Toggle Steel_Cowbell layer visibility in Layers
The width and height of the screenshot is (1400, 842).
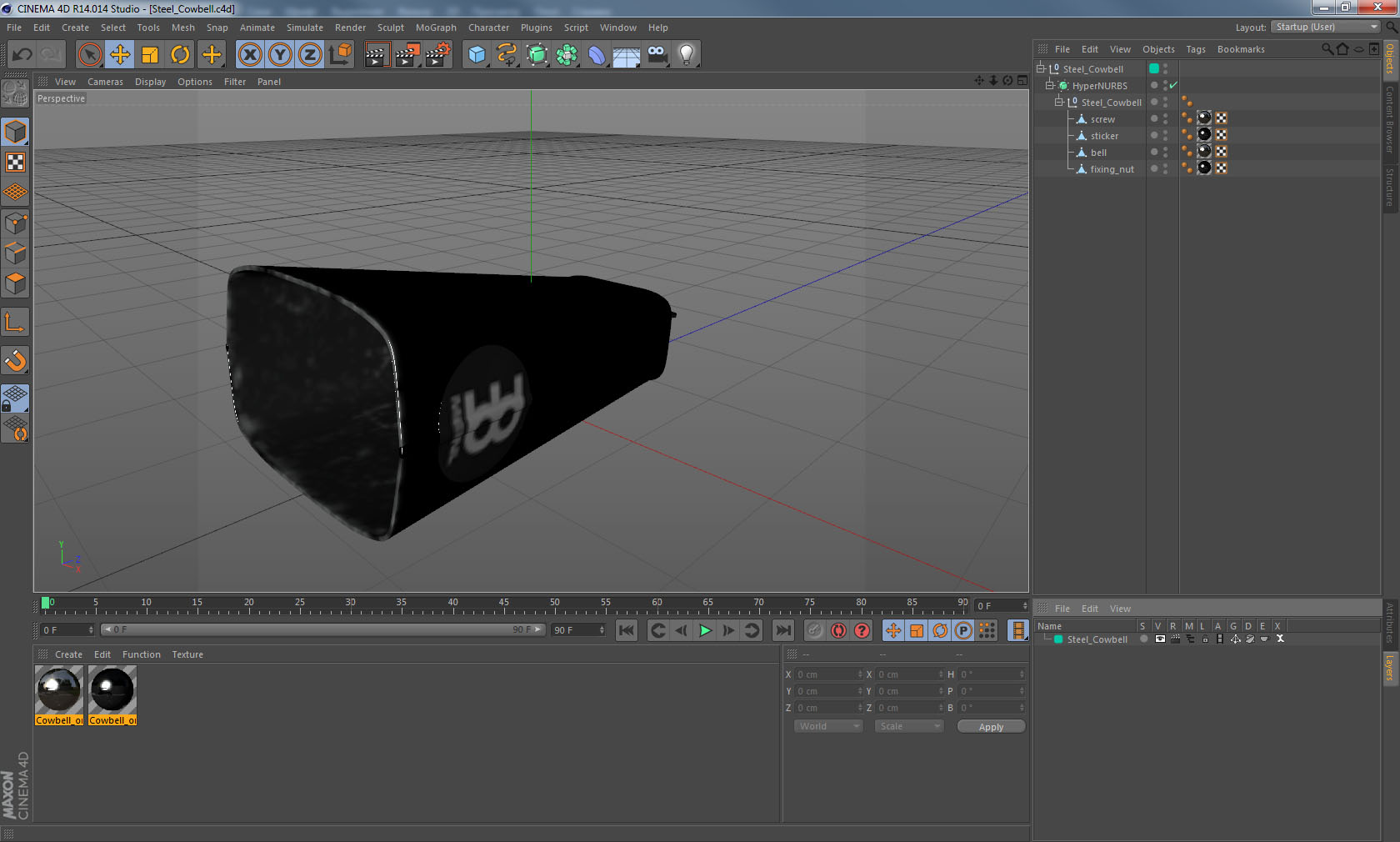coord(1160,639)
